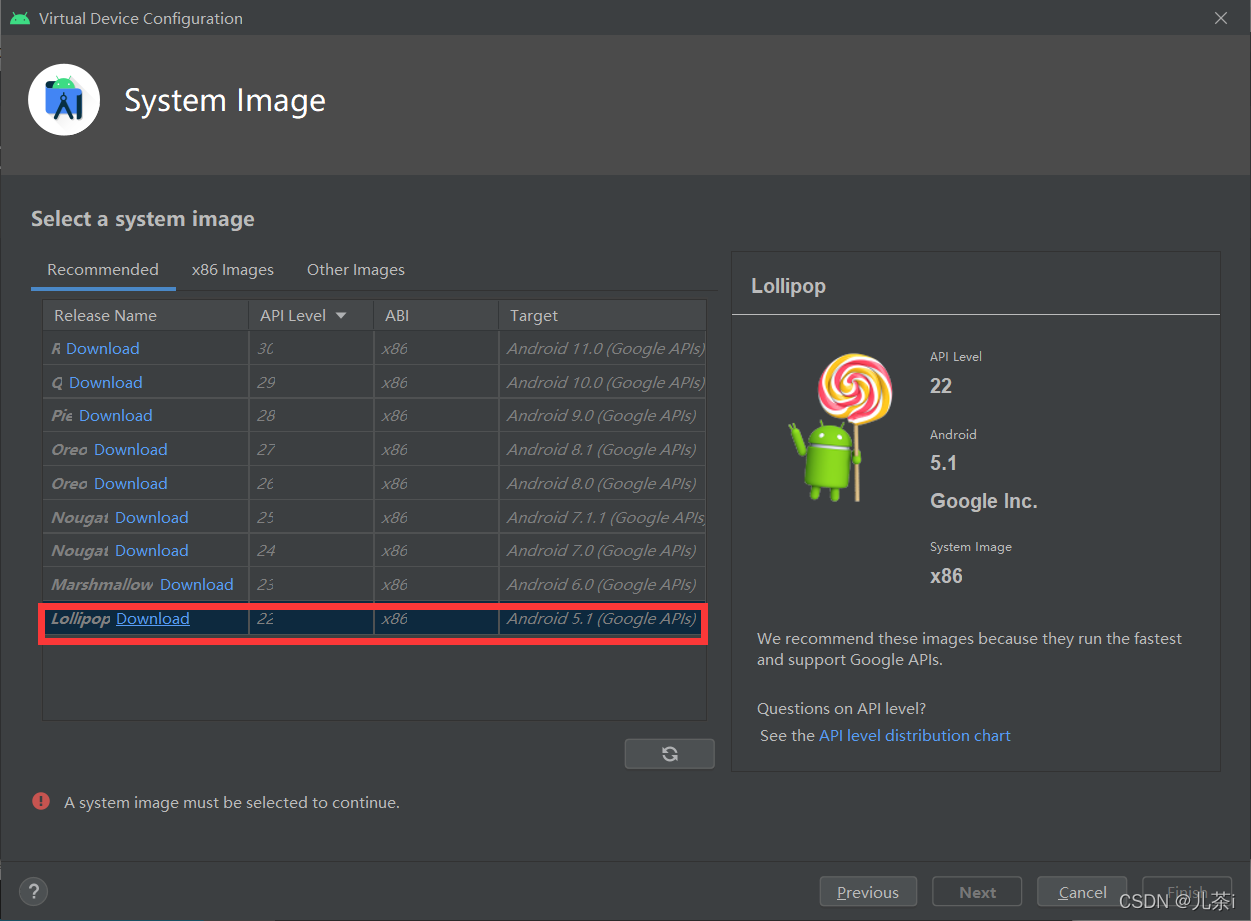This screenshot has width=1251, height=921.
Task: Switch to the Other Images tab
Action: (356, 270)
